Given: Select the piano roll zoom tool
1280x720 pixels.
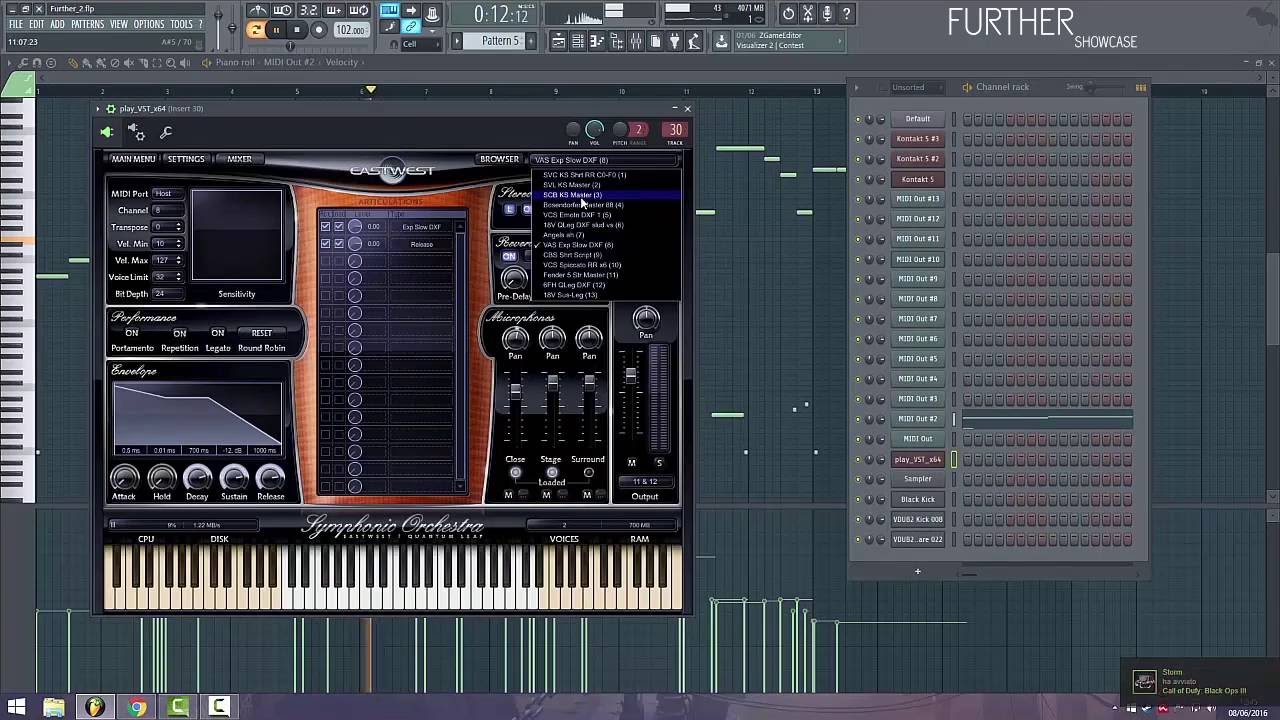Looking at the screenshot, I should (171, 62).
